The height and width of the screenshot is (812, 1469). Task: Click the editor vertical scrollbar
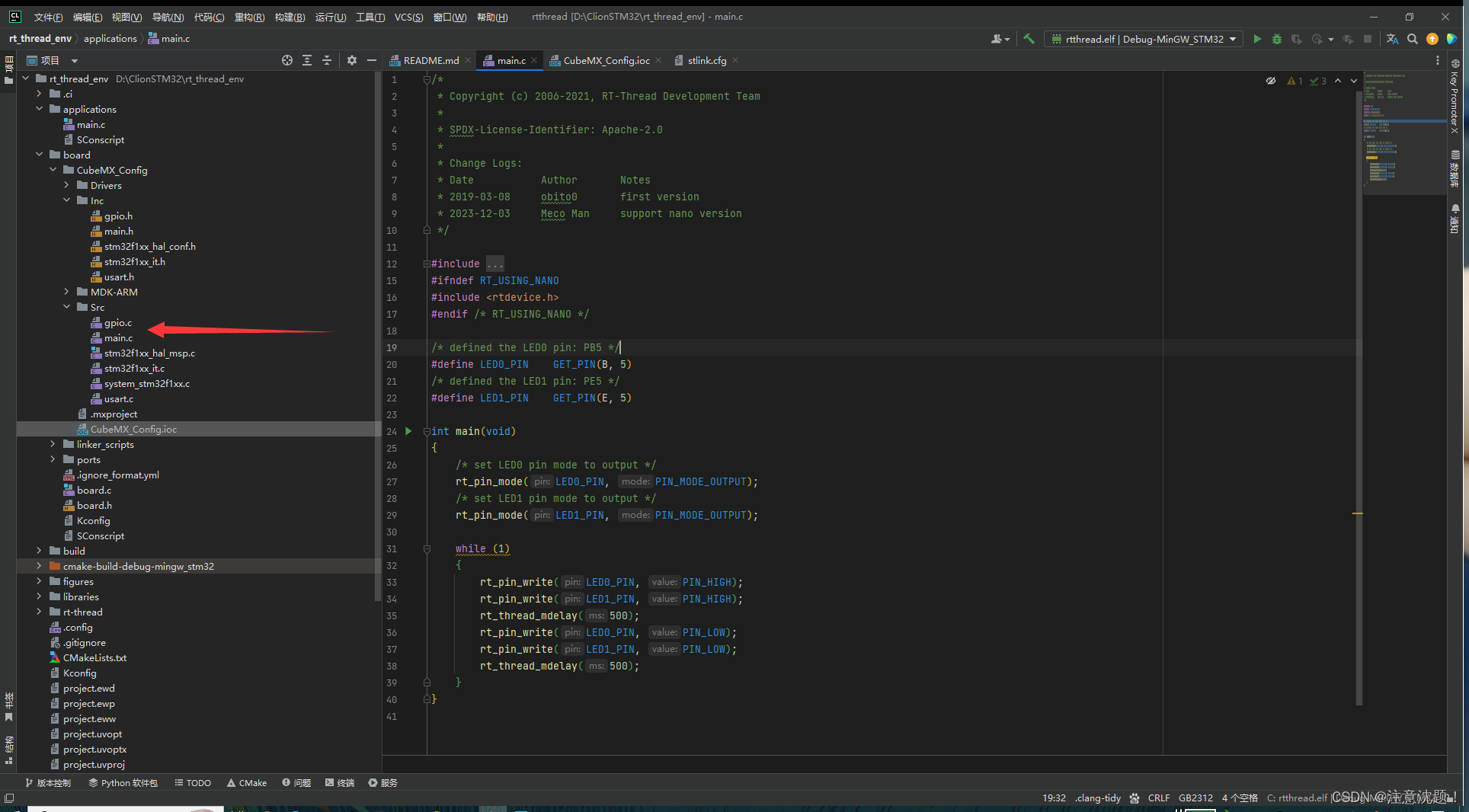[x=1359, y=398]
